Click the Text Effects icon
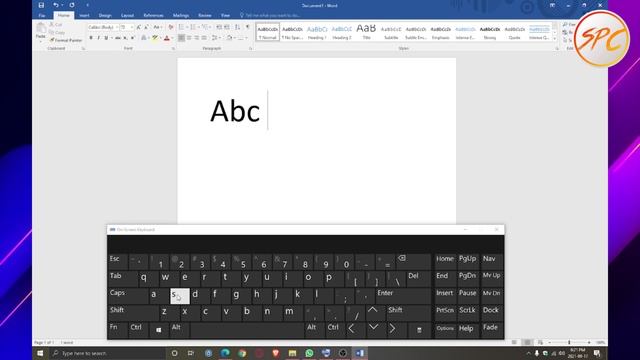 point(144,38)
